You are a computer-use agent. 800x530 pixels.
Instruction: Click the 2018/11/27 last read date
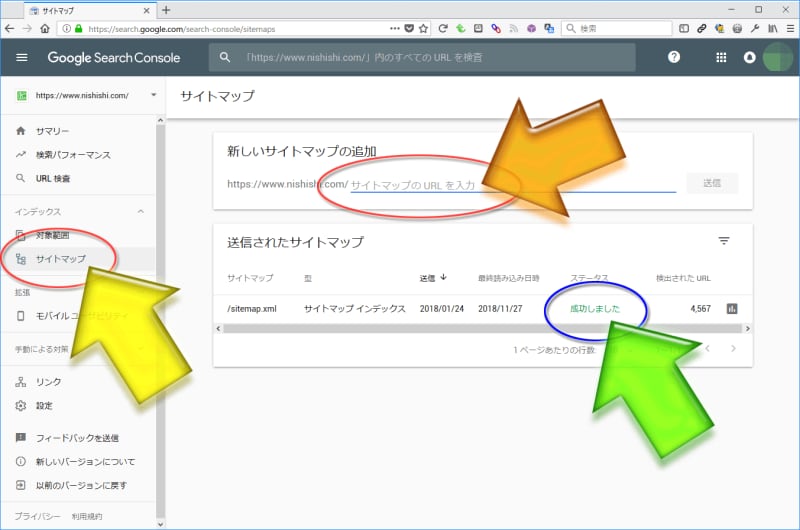click(x=500, y=309)
